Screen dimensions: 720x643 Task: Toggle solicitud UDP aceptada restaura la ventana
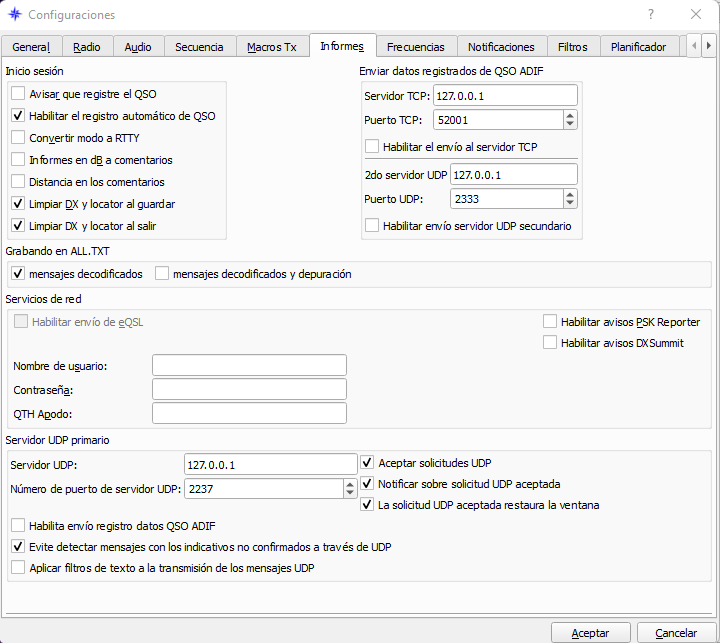(x=367, y=505)
